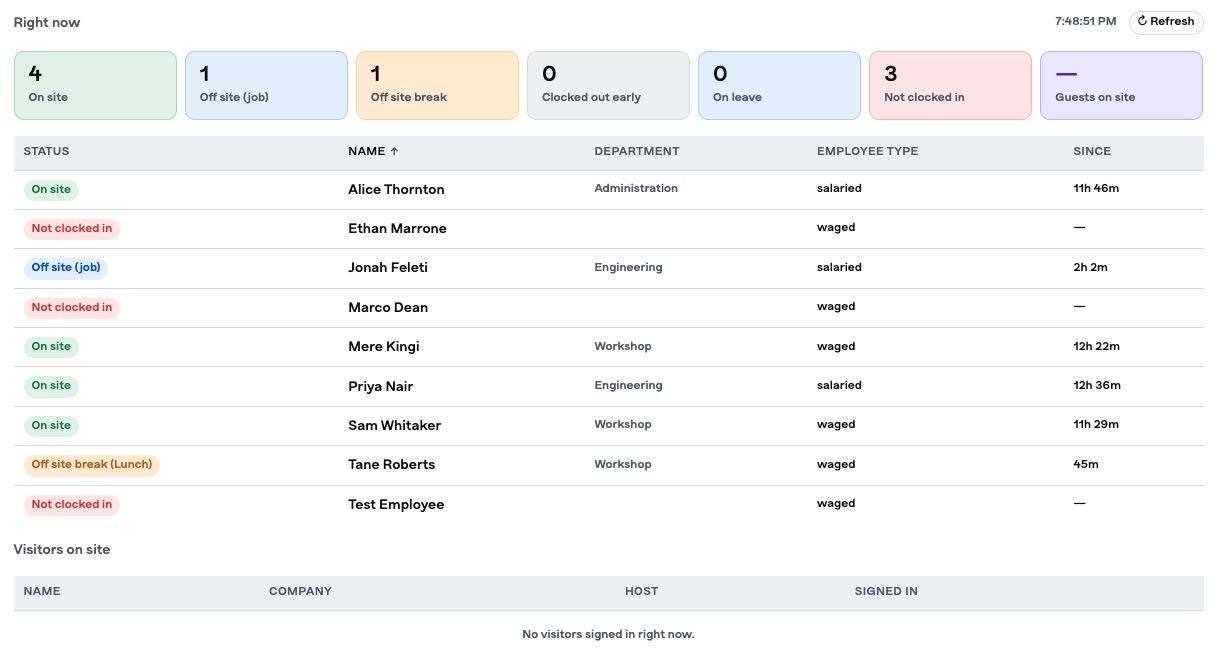Click the Visitors on site heading
Image resolution: width=1220 pixels, height=667 pixels.
62,550
